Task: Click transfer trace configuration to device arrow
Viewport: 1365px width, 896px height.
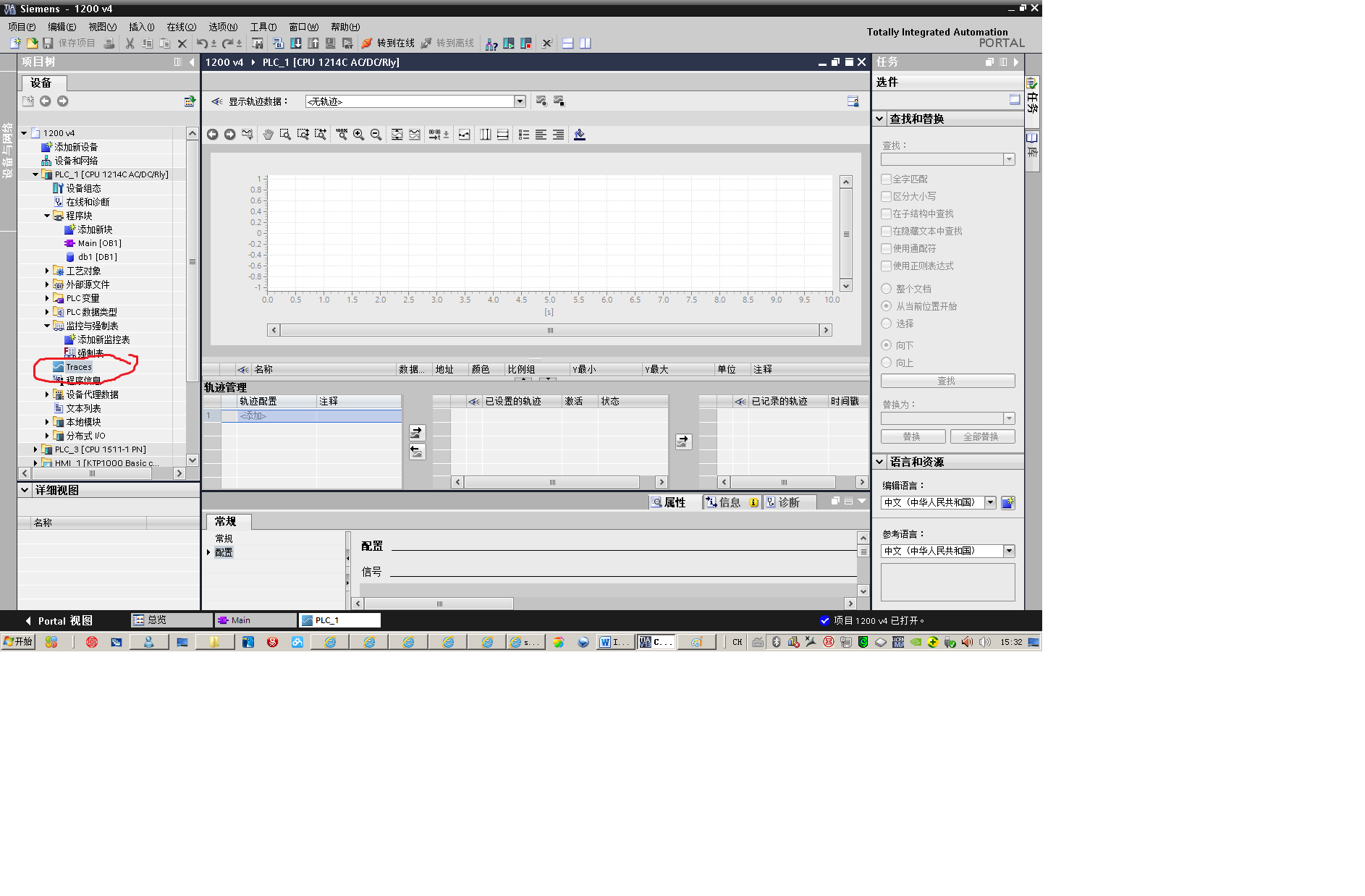Action: (x=417, y=433)
